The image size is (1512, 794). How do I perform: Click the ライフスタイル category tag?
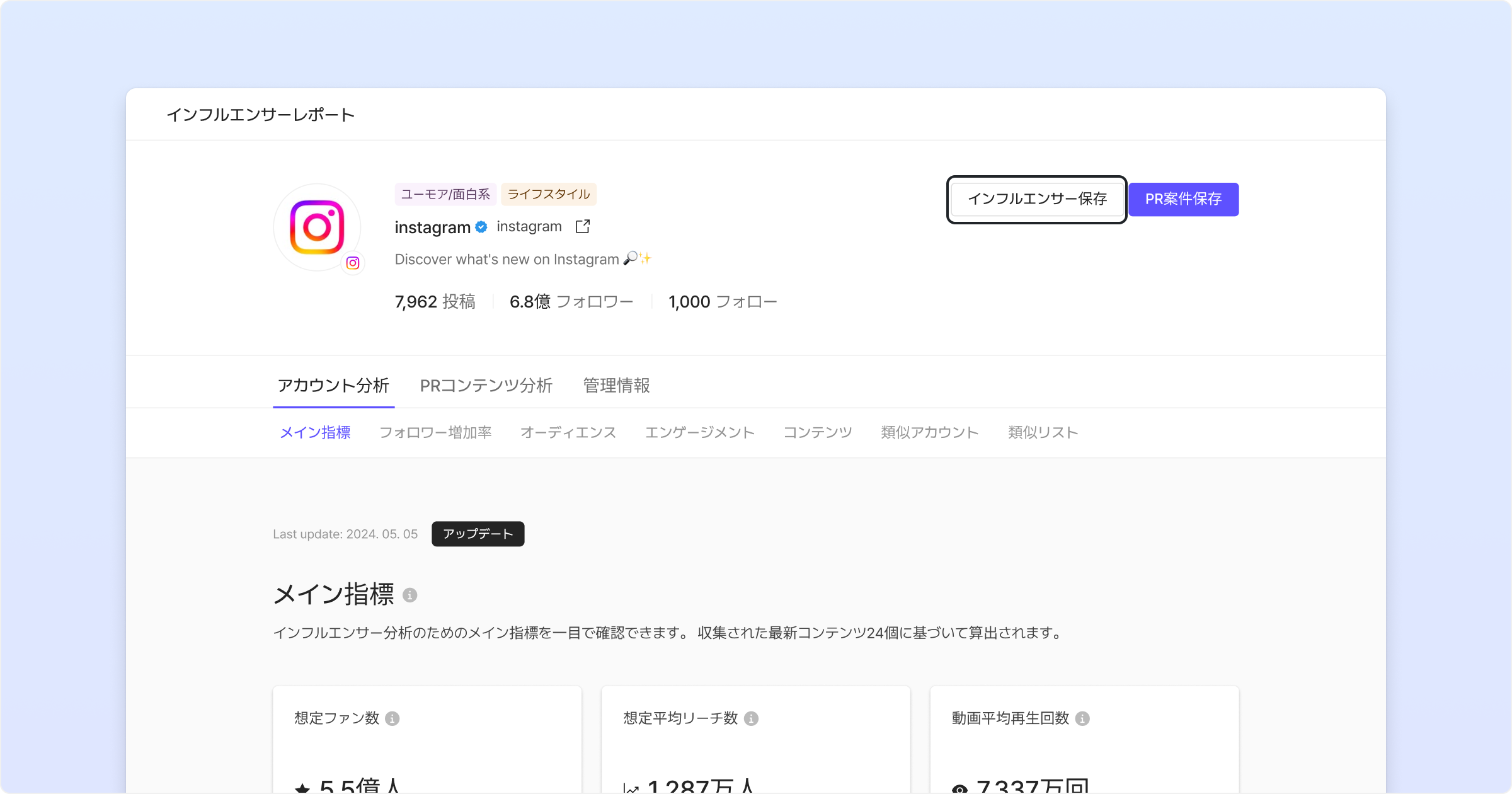coord(548,194)
